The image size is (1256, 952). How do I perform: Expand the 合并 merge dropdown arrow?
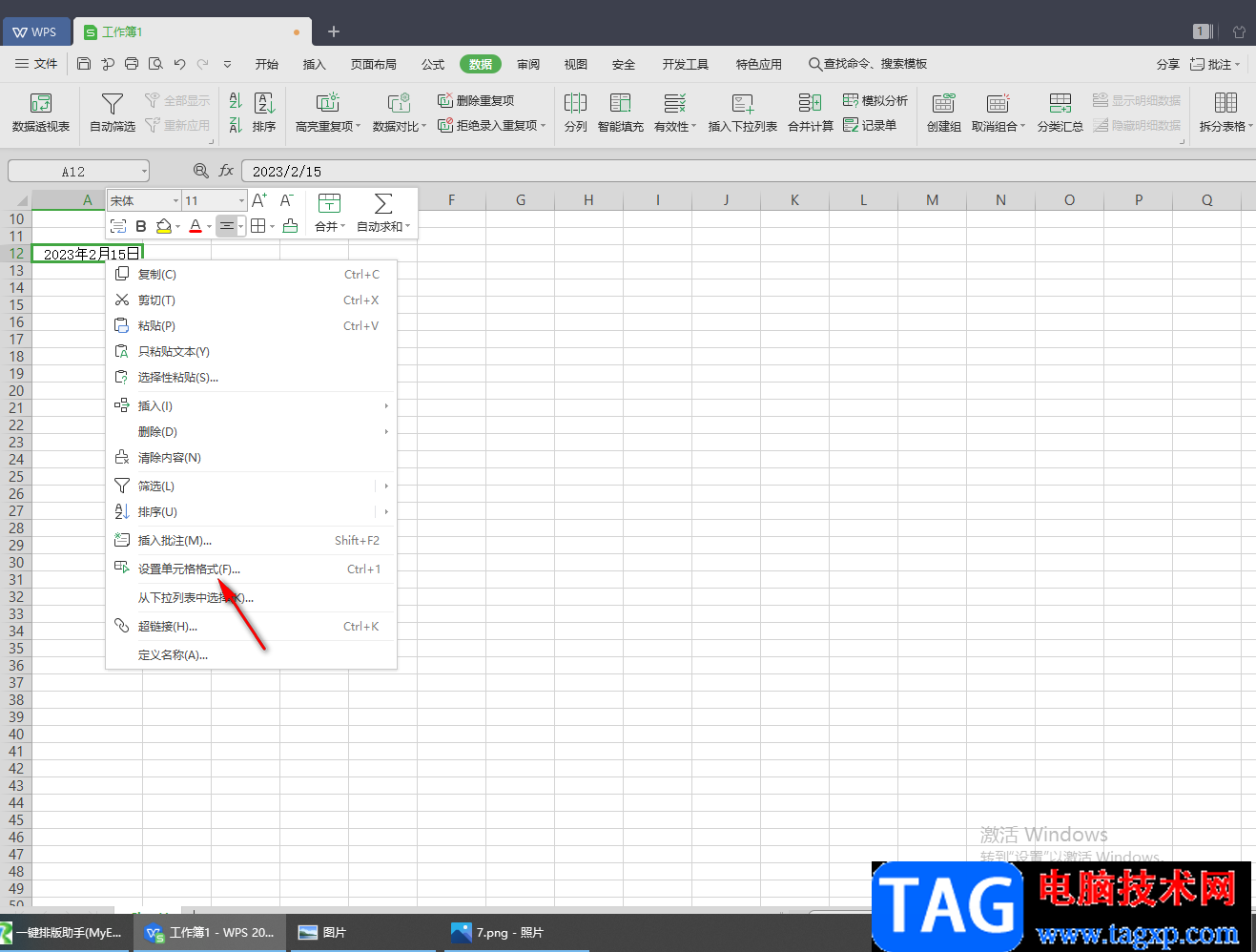(343, 227)
